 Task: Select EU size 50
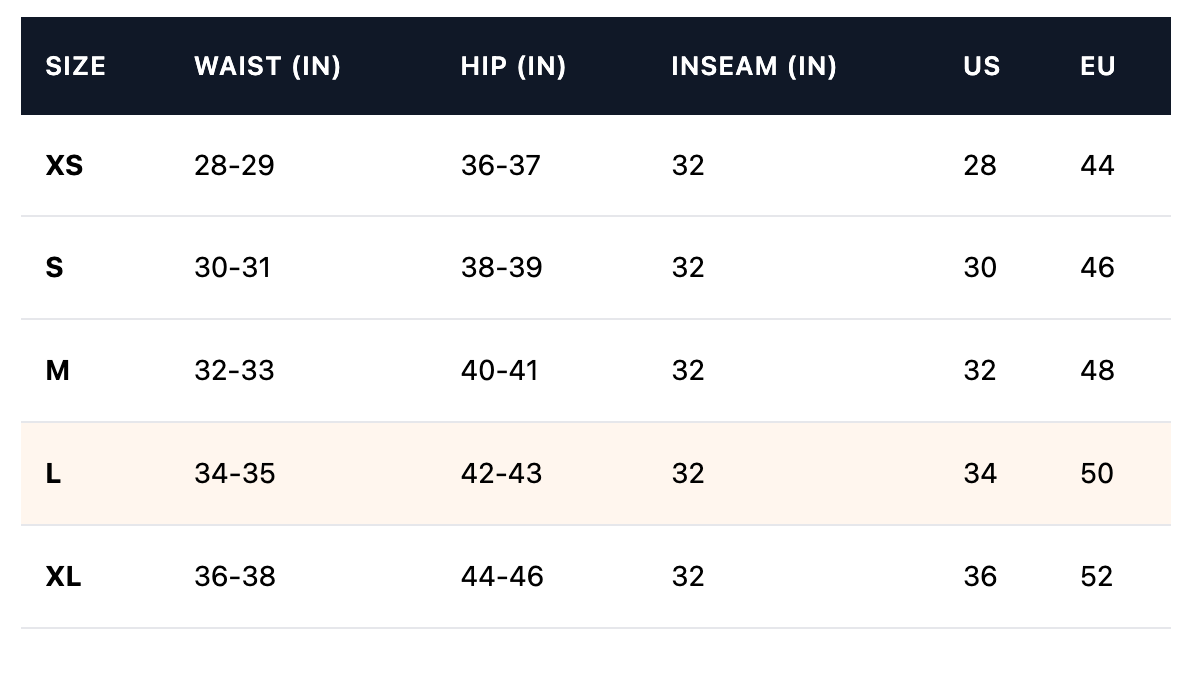tap(1097, 474)
